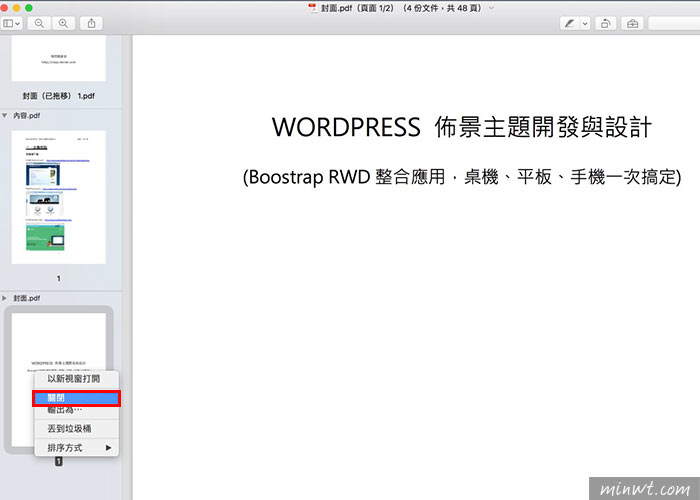Focus the search field in toolbar
The width and height of the screenshot is (700, 500).
coord(674,23)
